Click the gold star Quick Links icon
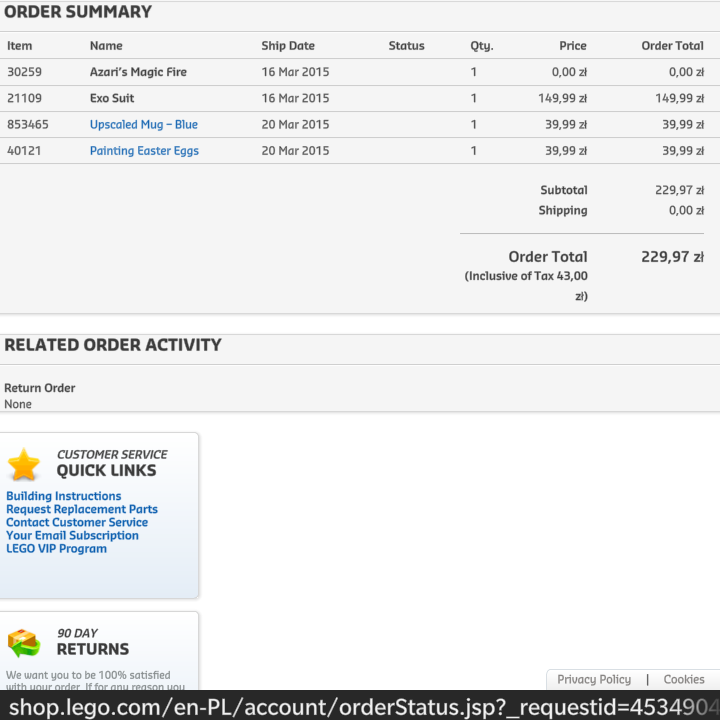The width and height of the screenshot is (720, 720). click(24, 464)
